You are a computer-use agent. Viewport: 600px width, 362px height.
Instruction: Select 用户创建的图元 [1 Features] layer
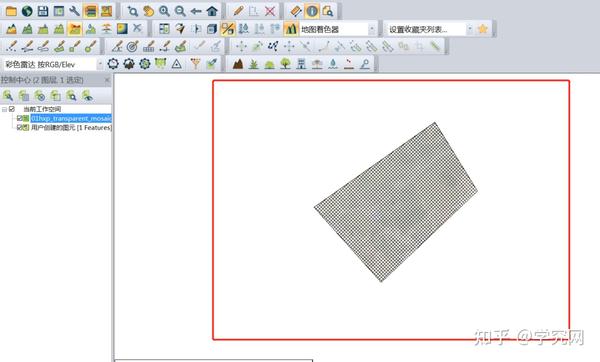(71, 127)
